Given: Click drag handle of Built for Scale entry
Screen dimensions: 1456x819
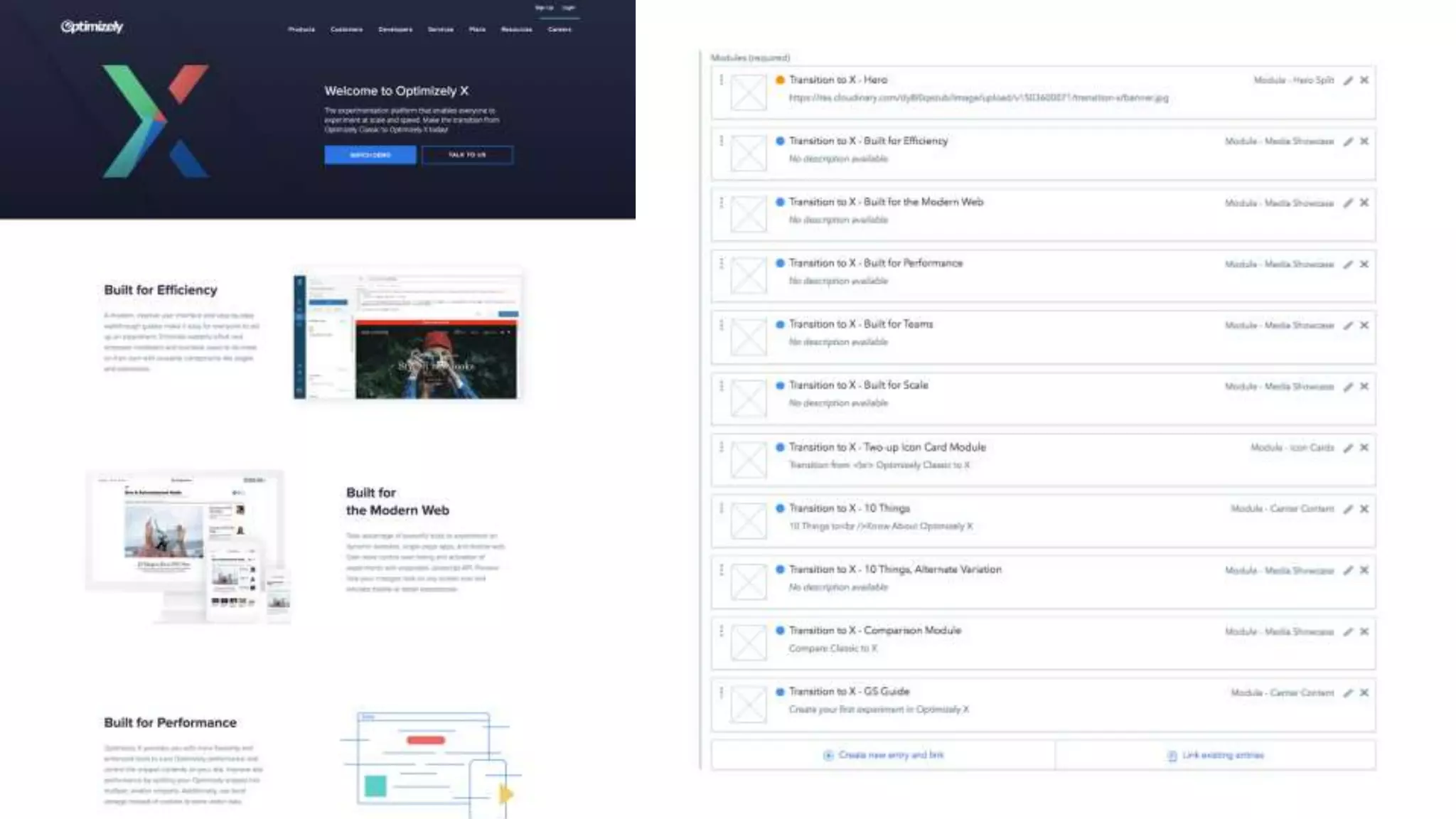Looking at the screenshot, I should [721, 386].
